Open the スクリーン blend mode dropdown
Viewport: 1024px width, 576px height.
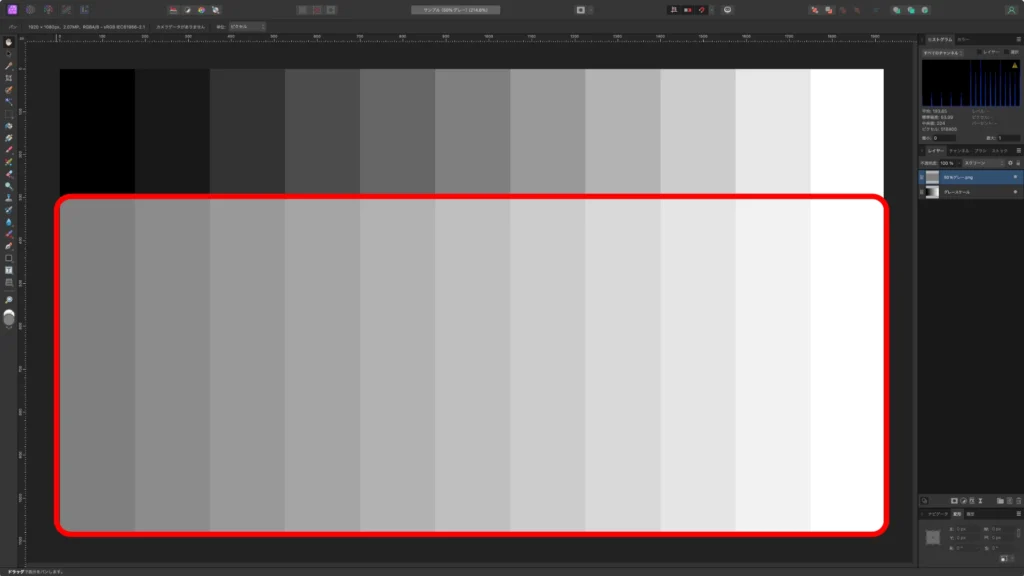(984, 163)
